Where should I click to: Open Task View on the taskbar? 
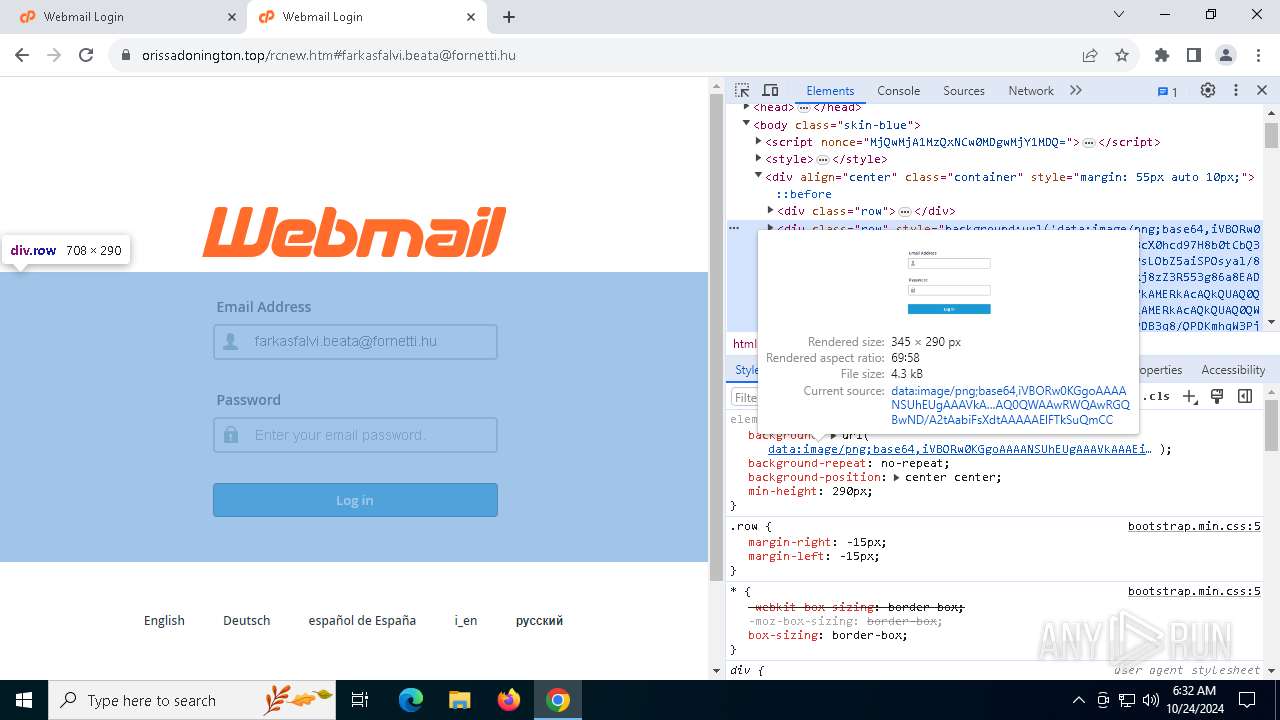point(361,700)
